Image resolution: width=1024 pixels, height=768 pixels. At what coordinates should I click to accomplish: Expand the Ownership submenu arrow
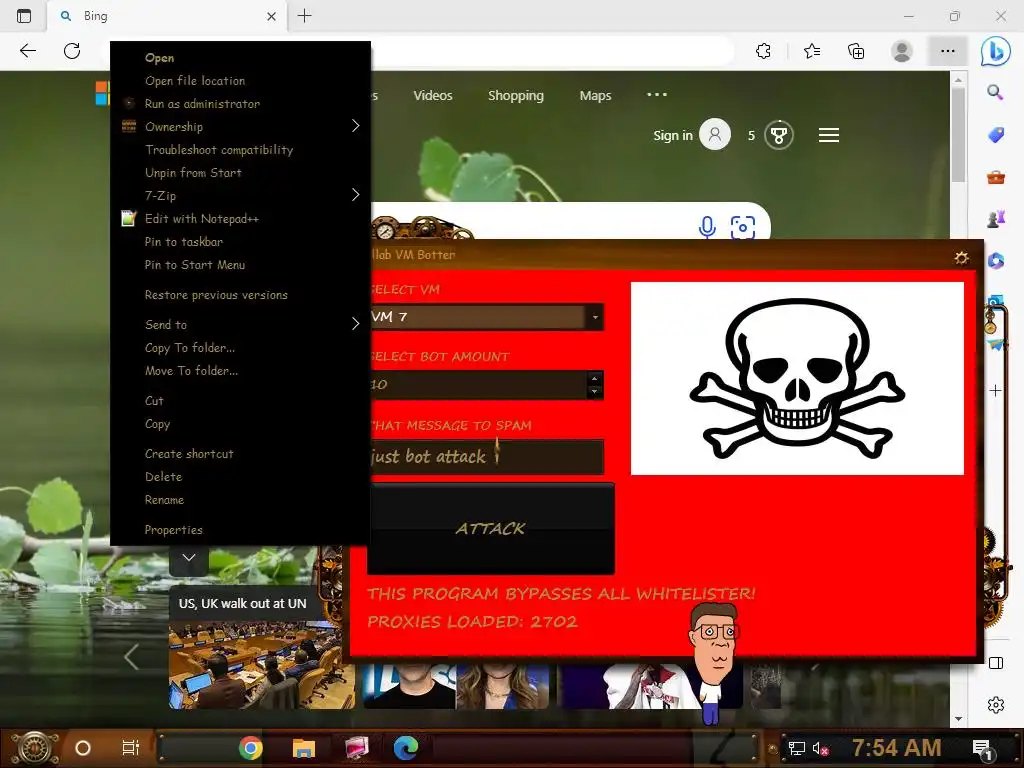355,125
